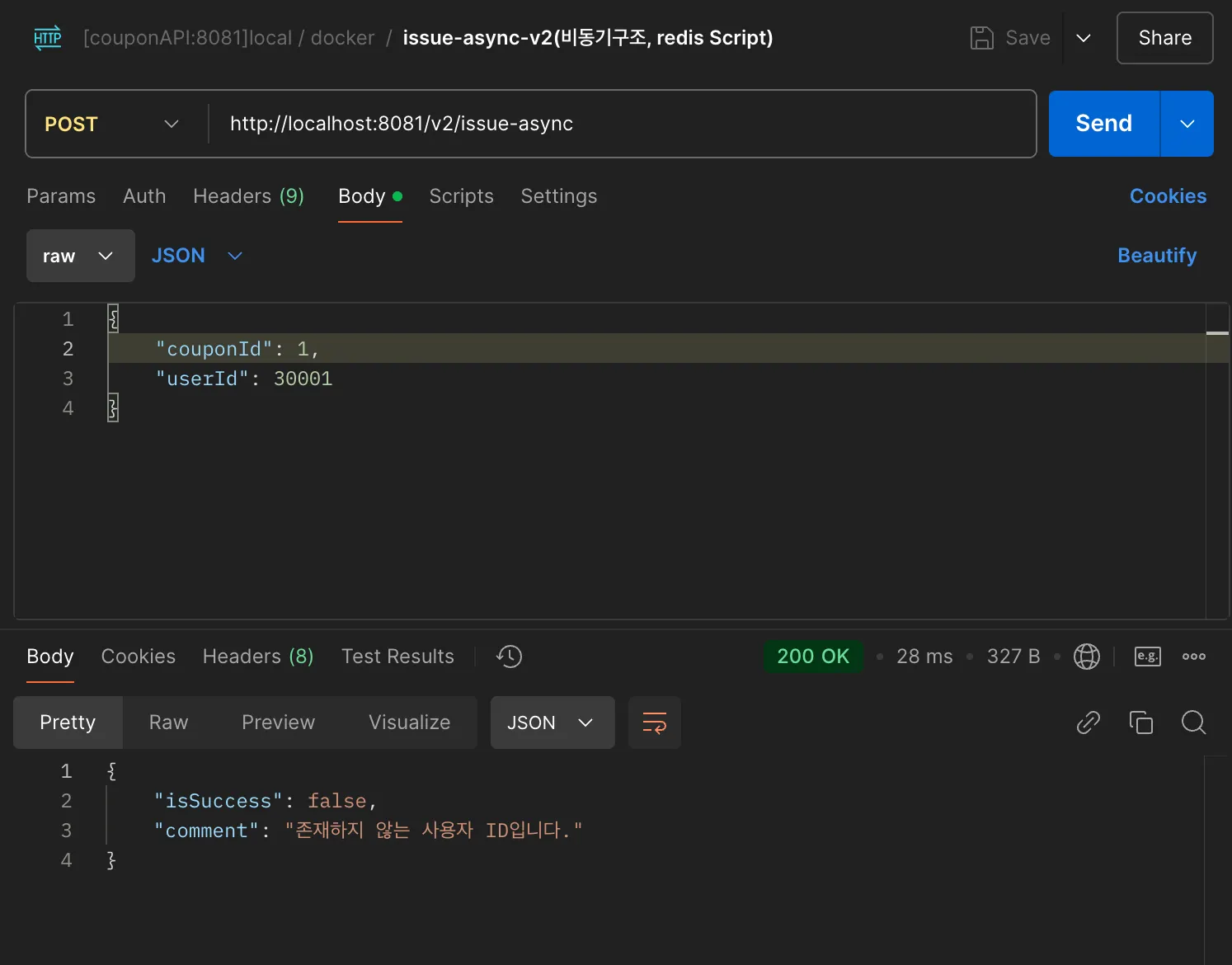The image size is (1232, 965).
Task: Expand Save options chevron
Action: click(1084, 38)
